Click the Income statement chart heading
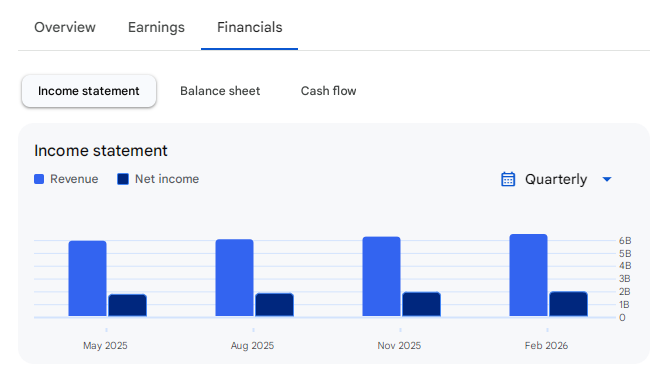Image resolution: width=671 pixels, height=387 pixels. [x=101, y=151]
